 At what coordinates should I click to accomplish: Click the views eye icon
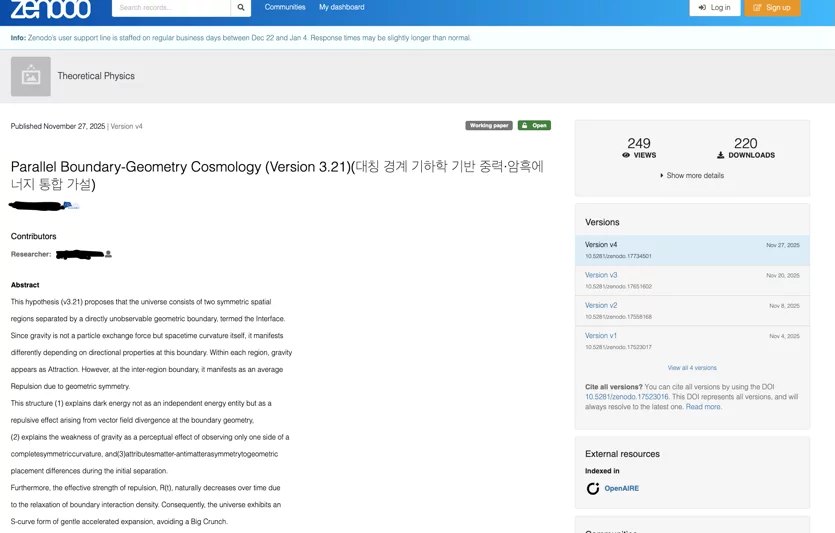626,155
